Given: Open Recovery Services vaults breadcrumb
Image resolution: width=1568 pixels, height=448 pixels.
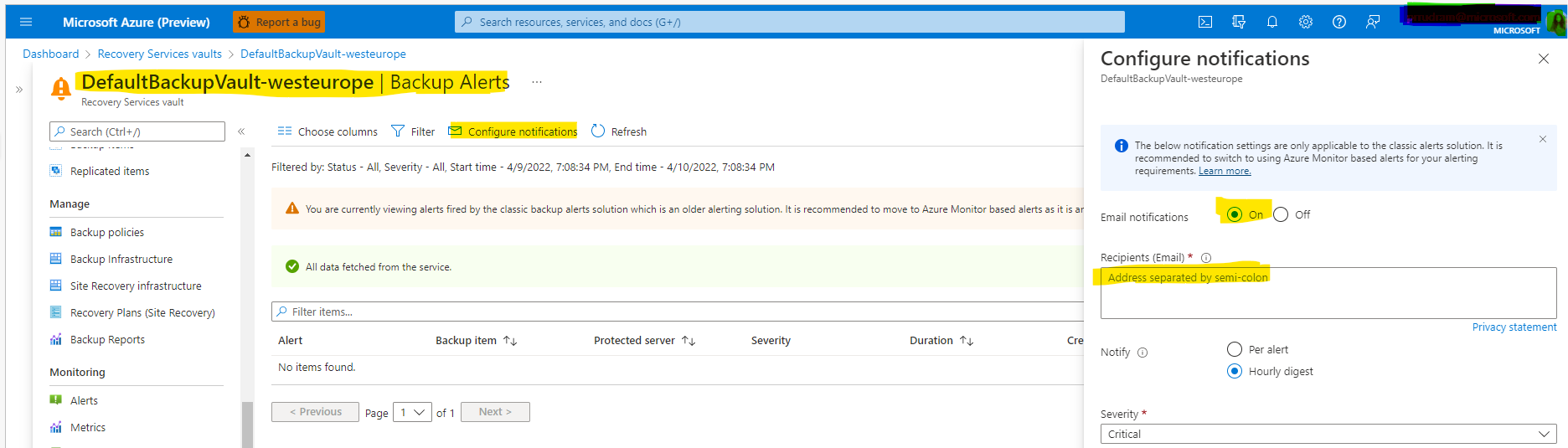Looking at the screenshot, I should point(159,54).
